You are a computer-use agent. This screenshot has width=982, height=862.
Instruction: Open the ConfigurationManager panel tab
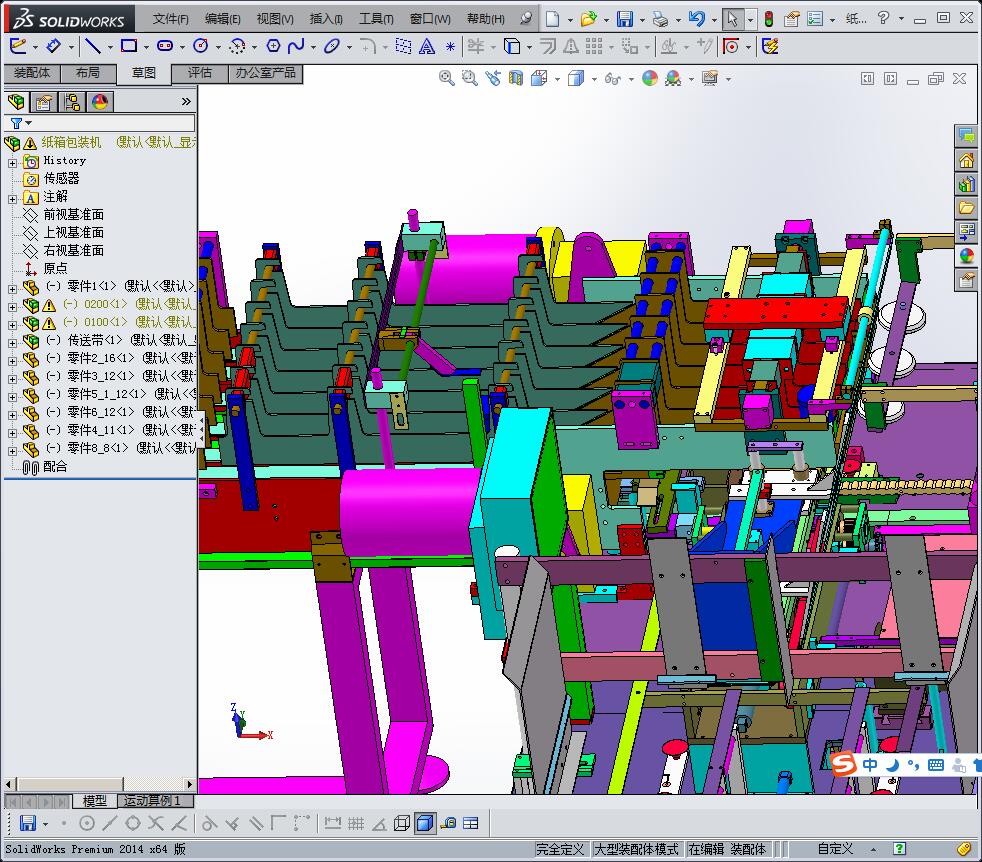(72, 102)
